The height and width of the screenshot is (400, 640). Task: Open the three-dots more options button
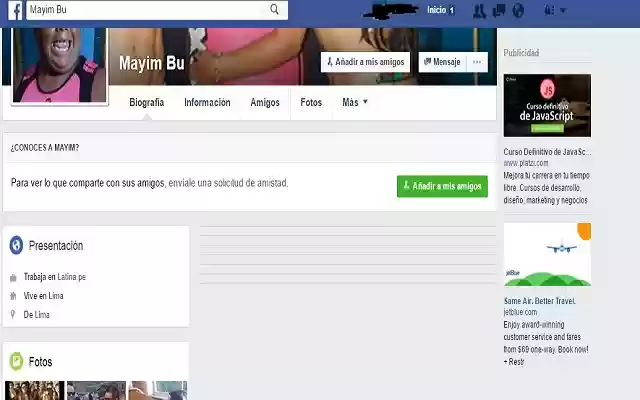click(x=477, y=62)
